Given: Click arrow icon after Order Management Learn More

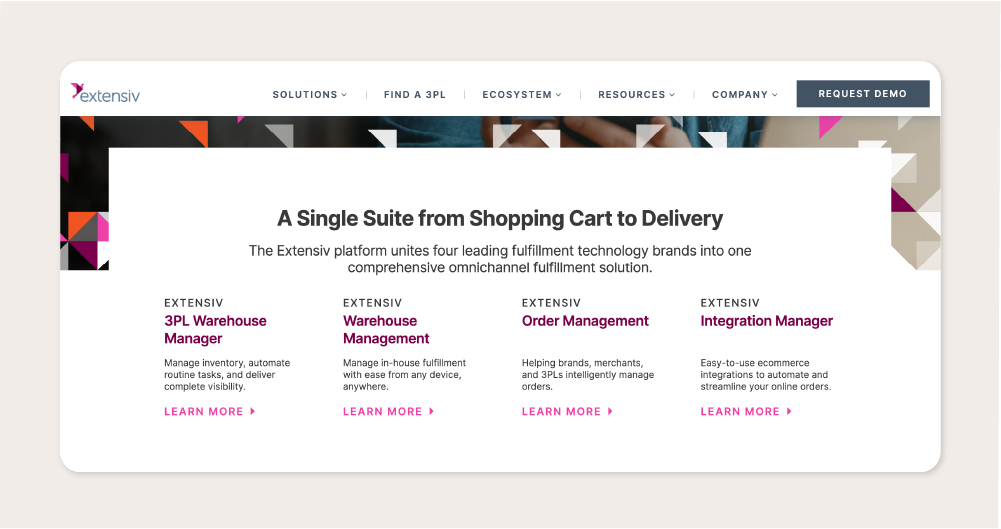Looking at the screenshot, I should (610, 412).
